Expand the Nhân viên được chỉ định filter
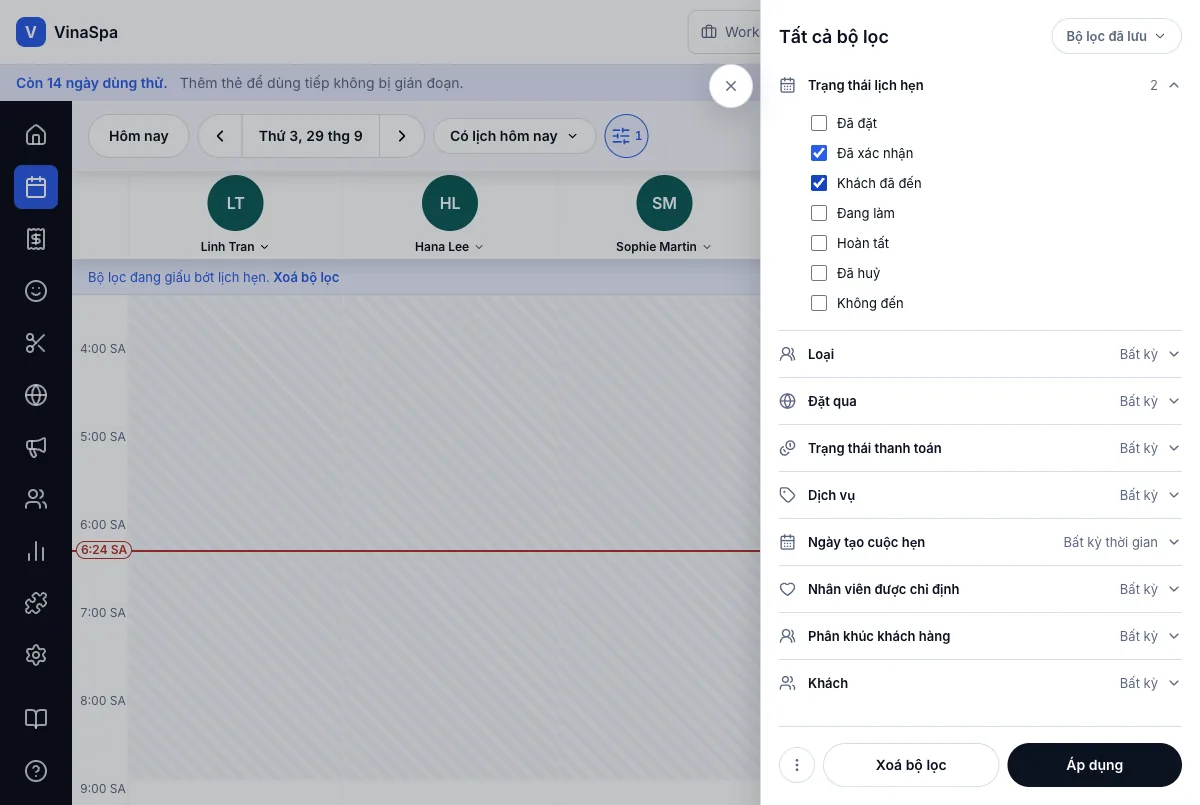Image resolution: width=1200 pixels, height=805 pixels. pyautogui.click(x=980, y=589)
